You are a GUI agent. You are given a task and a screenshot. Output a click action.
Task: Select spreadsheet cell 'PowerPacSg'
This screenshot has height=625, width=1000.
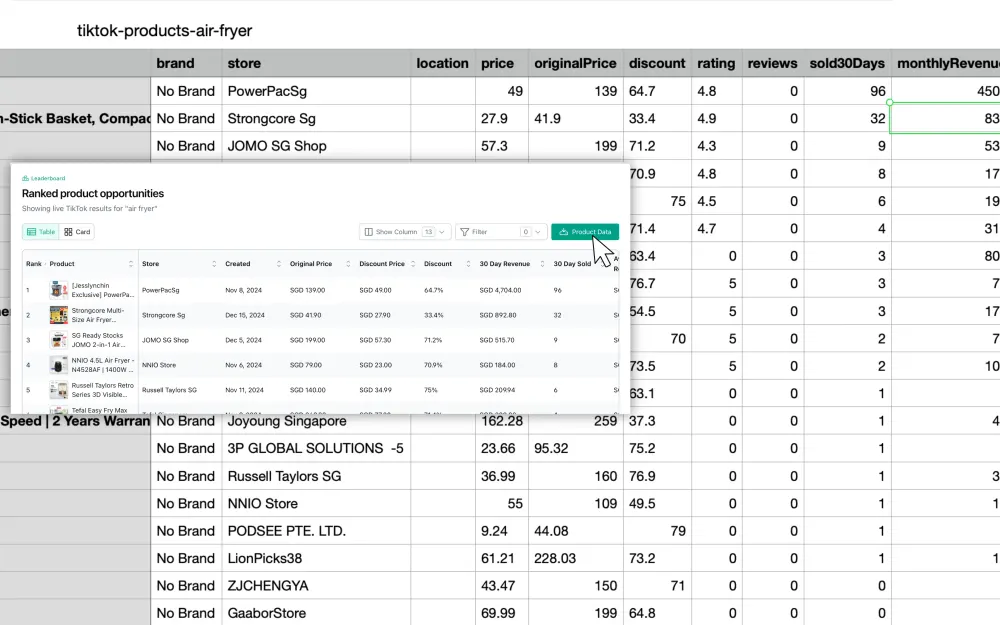[316, 91]
